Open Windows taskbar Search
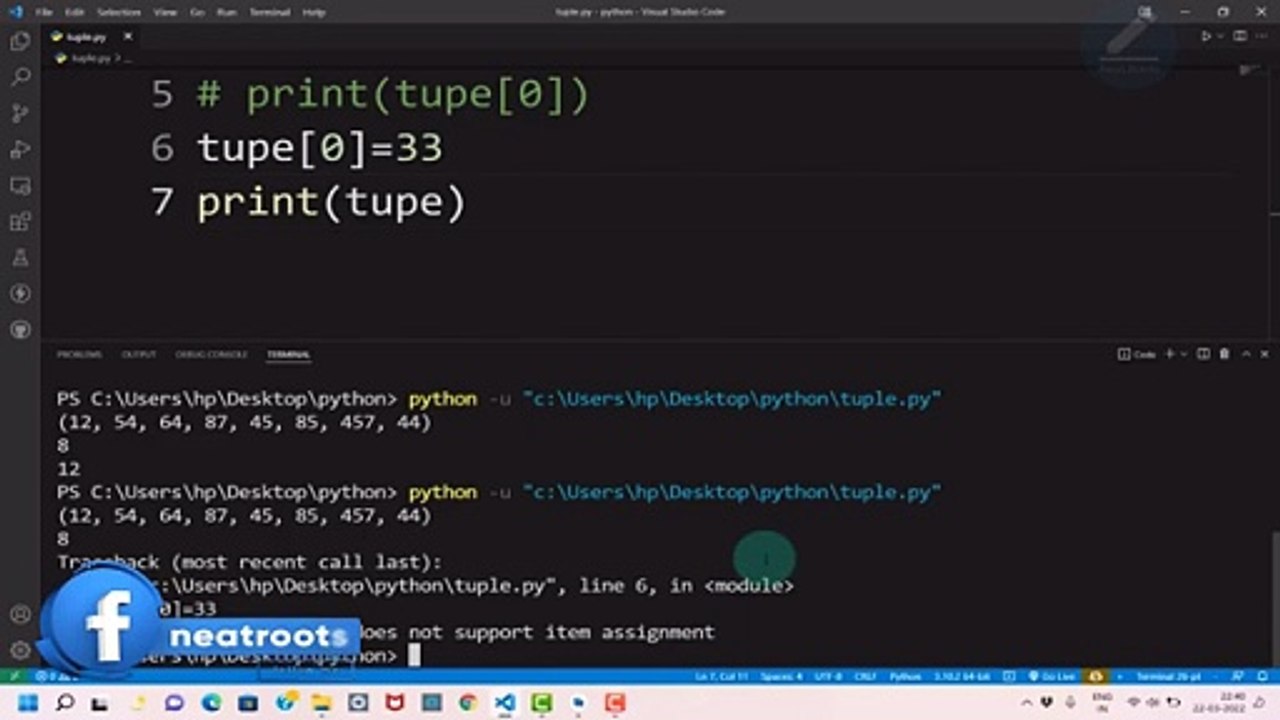The height and width of the screenshot is (720, 1280). coord(65,703)
